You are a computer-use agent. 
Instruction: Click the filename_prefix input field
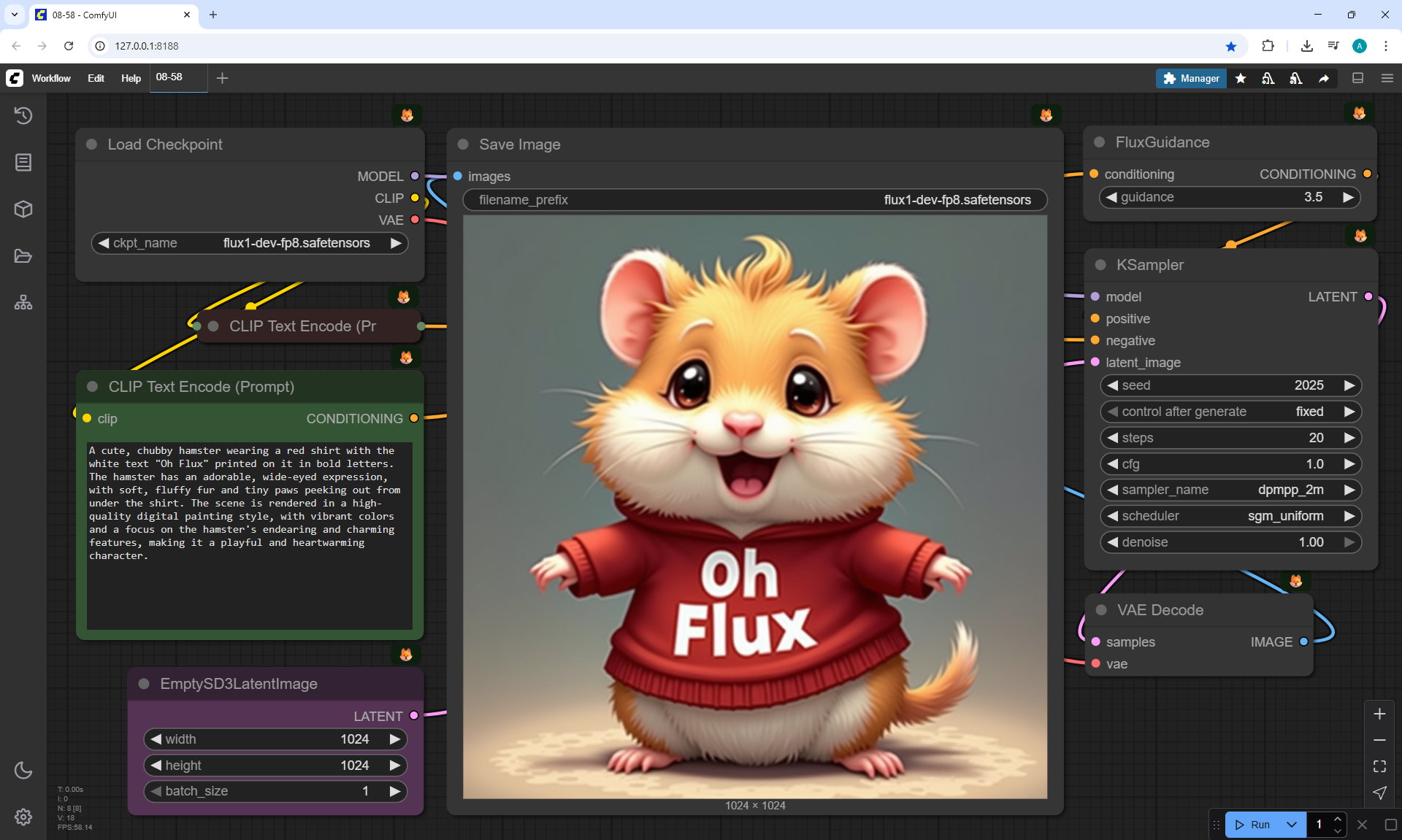click(755, 200)
